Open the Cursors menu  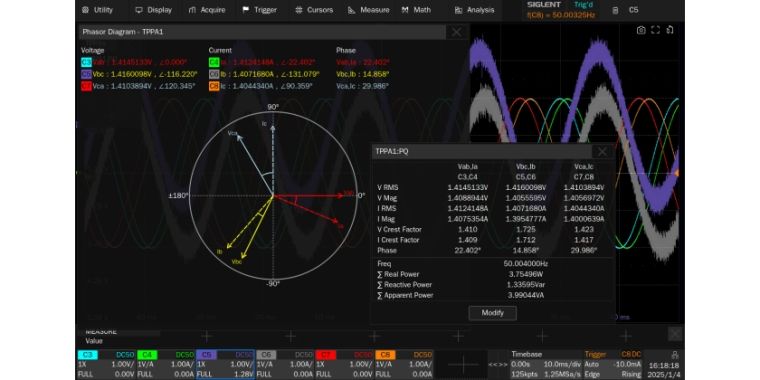(x=314, y=10)
